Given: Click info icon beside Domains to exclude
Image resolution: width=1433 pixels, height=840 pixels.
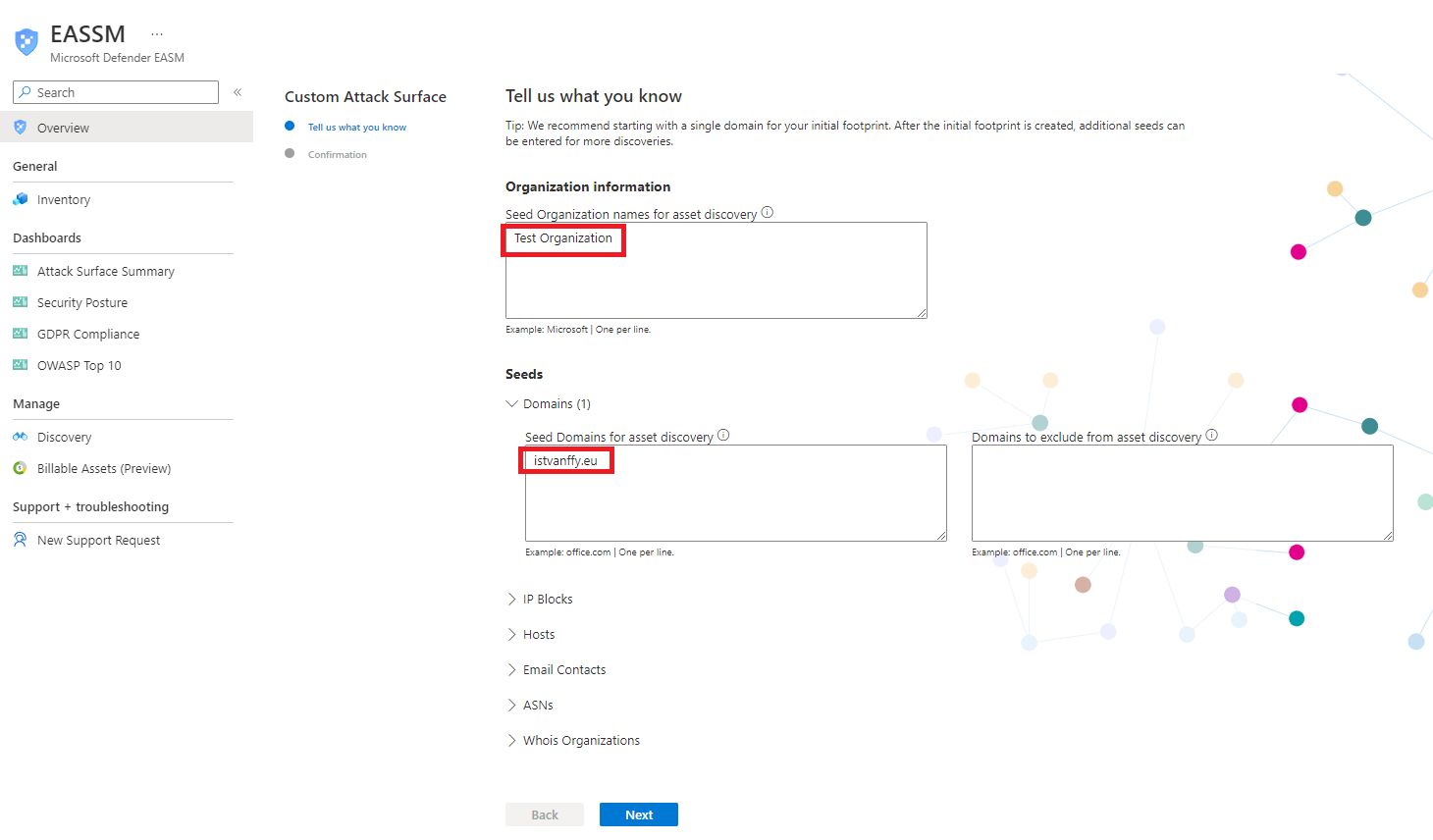Looking at the screenshot, I should tap(1211, 436).
